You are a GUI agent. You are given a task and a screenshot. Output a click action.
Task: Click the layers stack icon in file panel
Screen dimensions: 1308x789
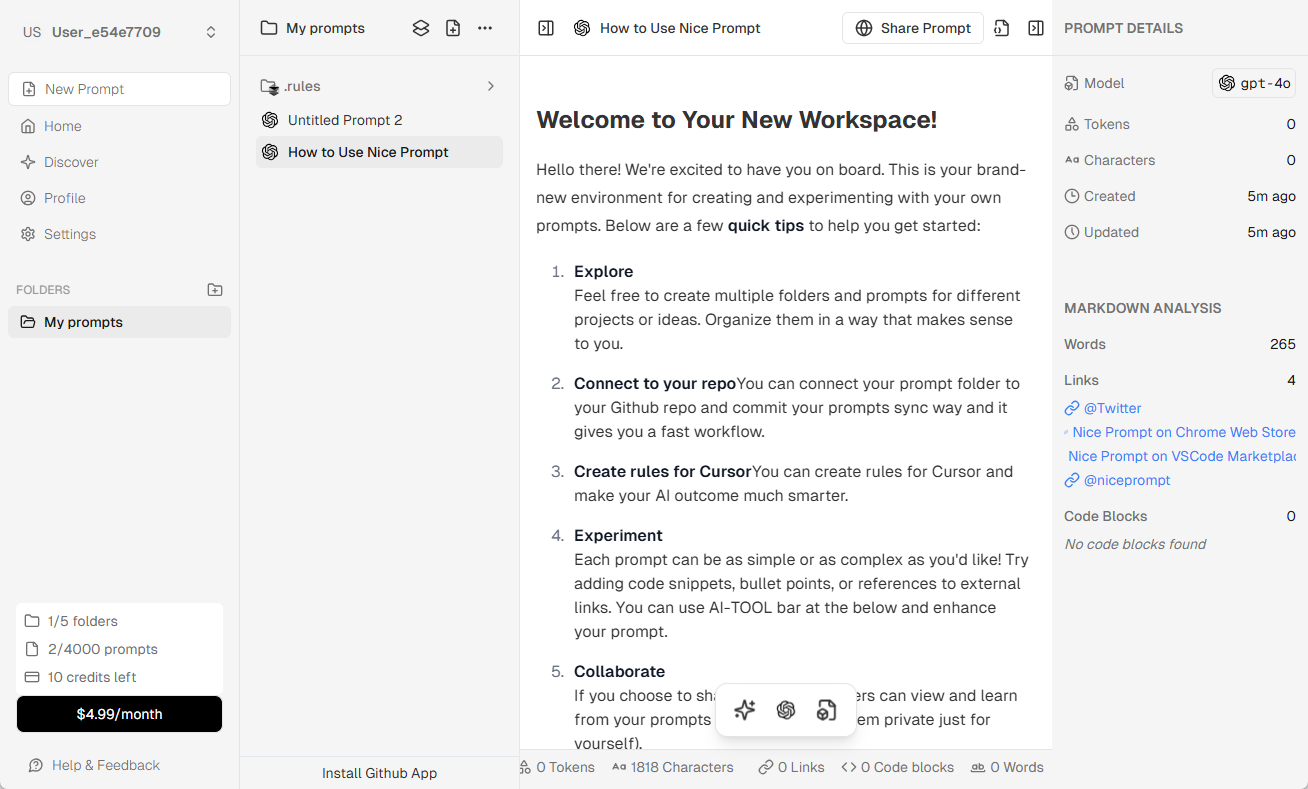click(x=421, y=28)
